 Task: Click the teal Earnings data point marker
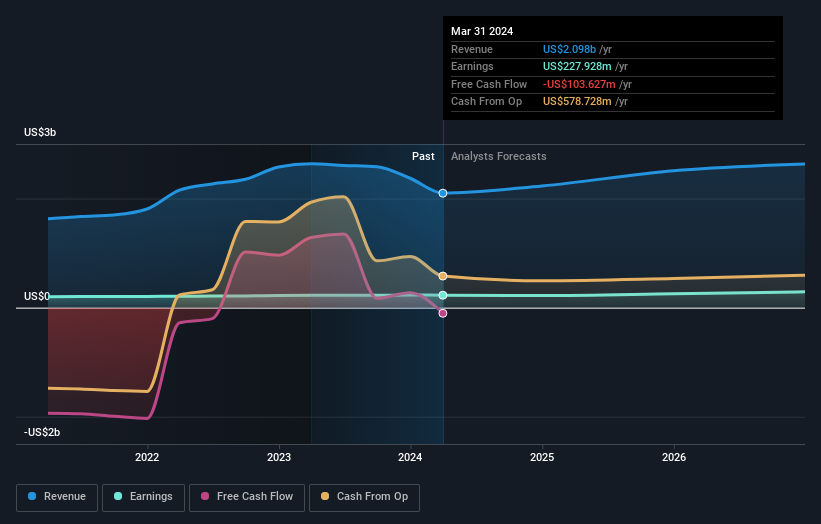[443, 295]
